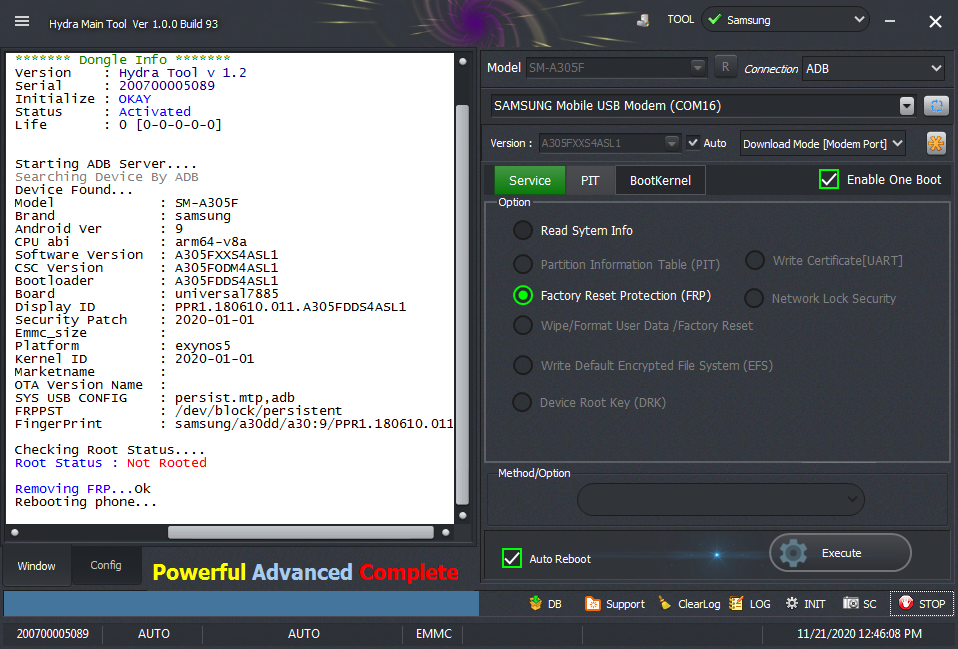Expand the Download Mode [Modem Port] dropdown
The height and width of the screenshot is (649, 958).
pyautogui.click(x=822, y=144)
